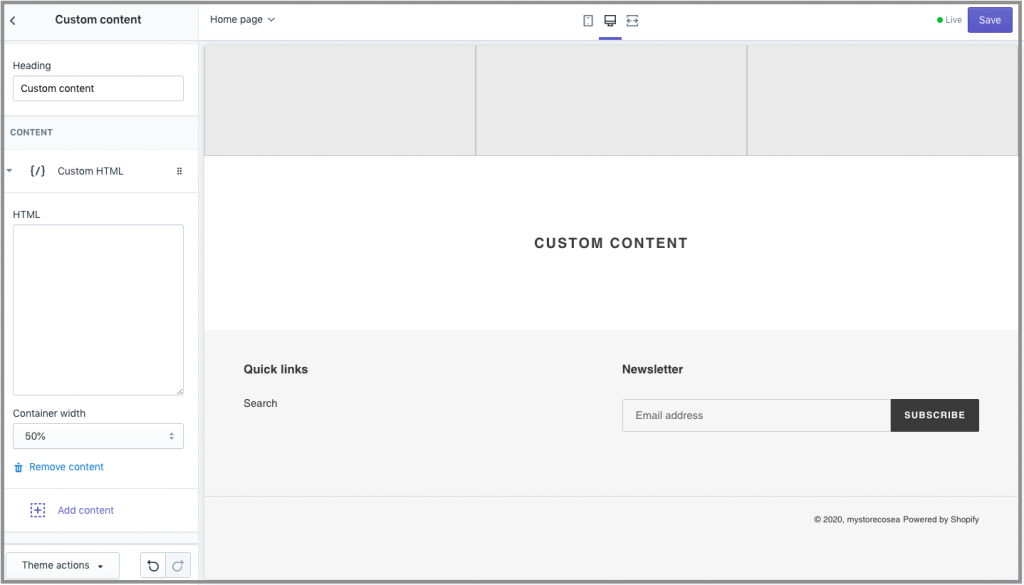Click the trash icon for Remove content
Image resolution: width=1024 pixels, height=585 pixels.
click(18, 467)
